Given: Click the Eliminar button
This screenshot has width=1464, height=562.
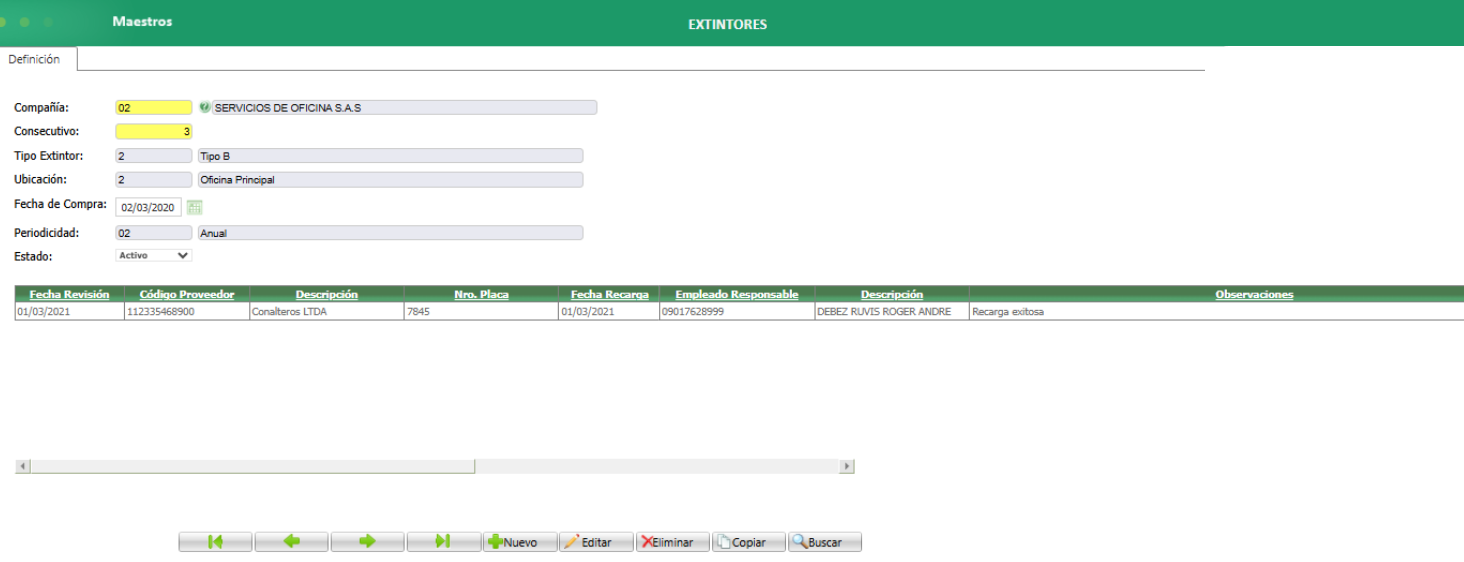Looking at the screenshot, I should point(673,542).
